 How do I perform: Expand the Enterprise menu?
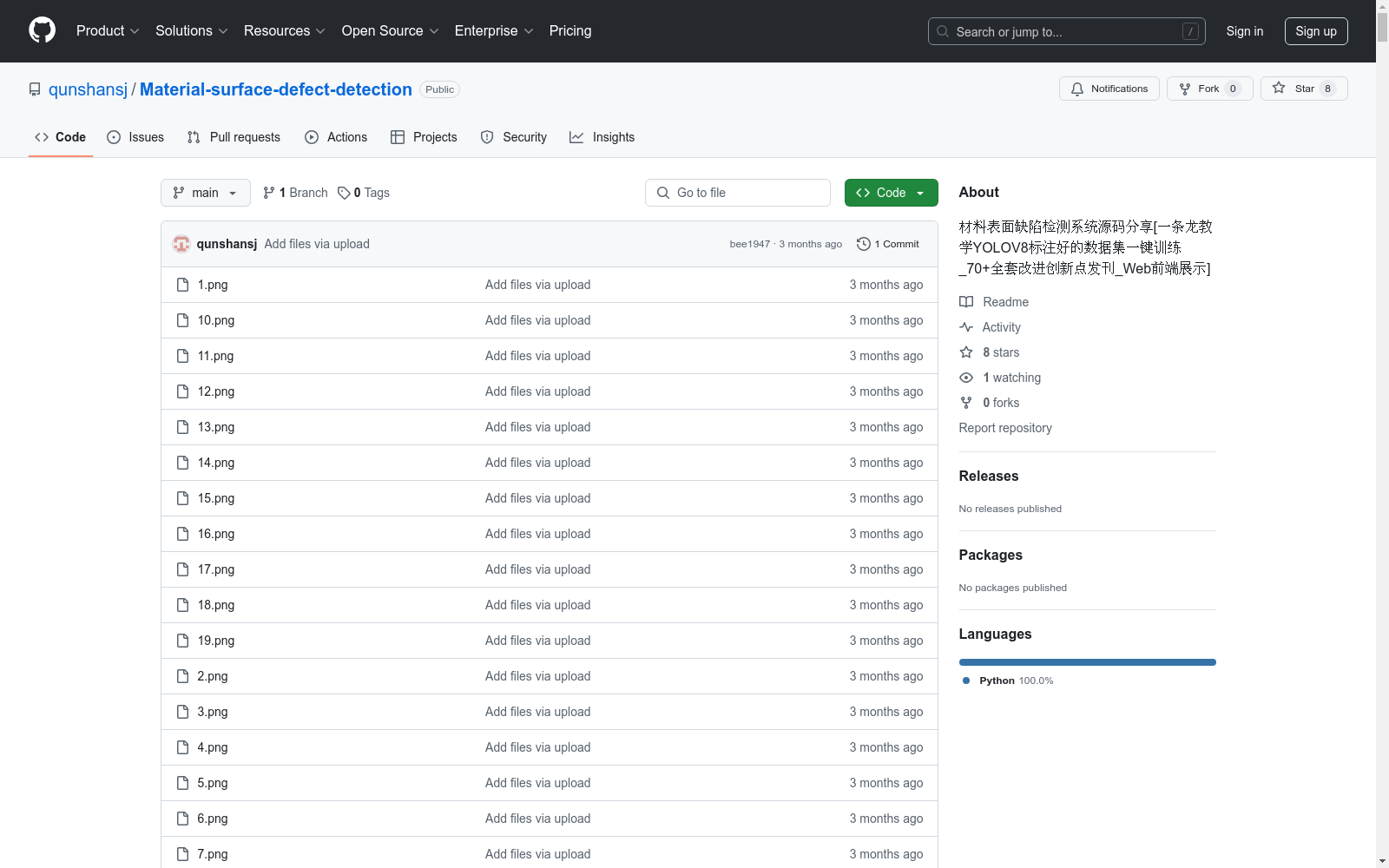(494, 30)
